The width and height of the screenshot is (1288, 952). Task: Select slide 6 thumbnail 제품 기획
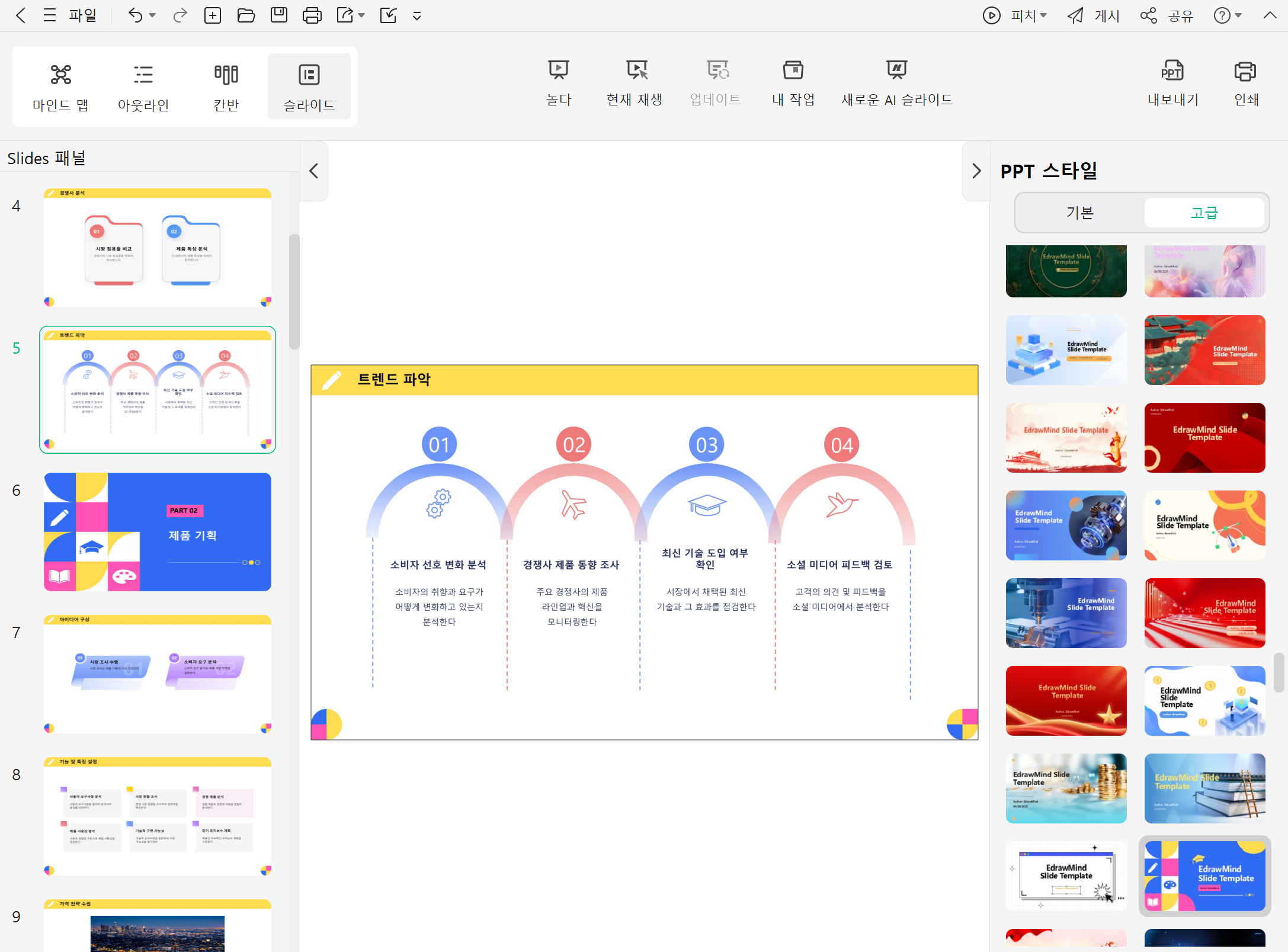click(158, 532)
